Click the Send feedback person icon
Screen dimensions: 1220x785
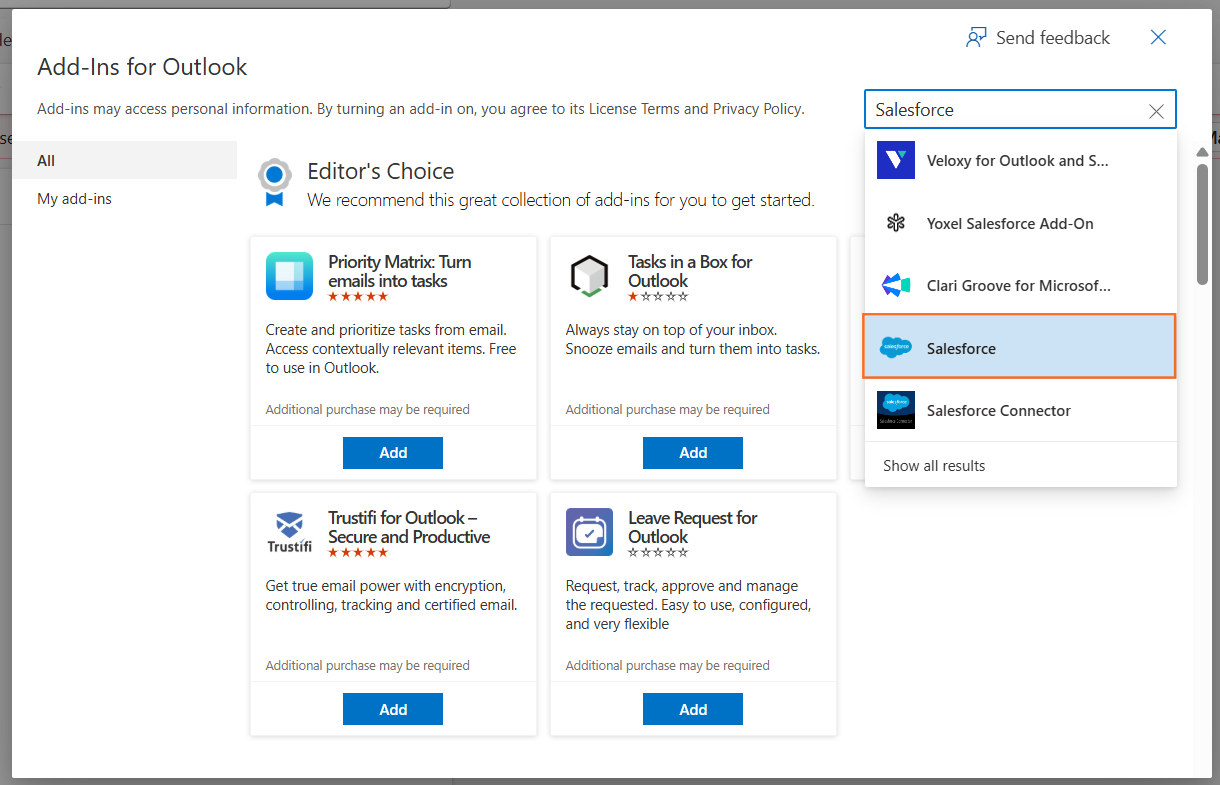click(976, 38)
